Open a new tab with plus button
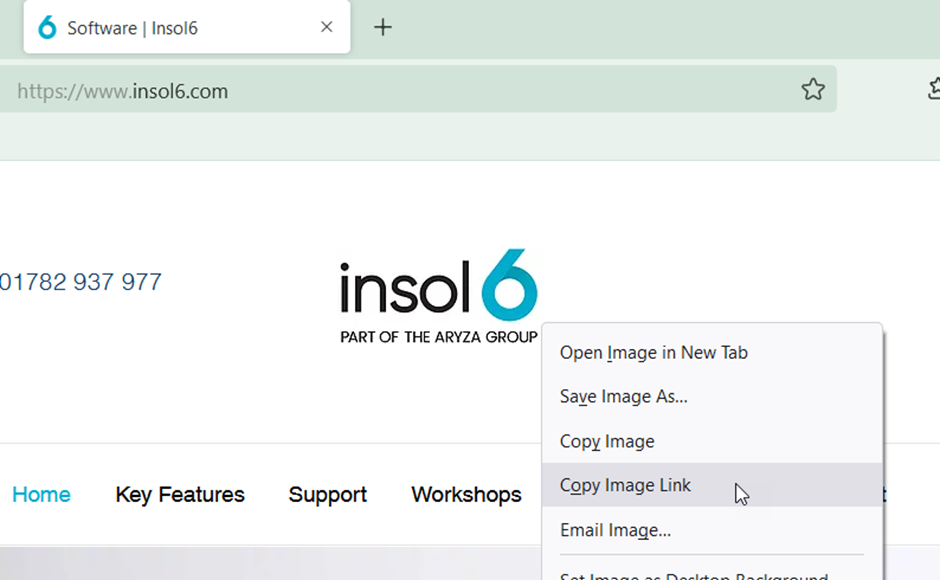The height and width of the screenshot is (580, 940). point(382,27)
